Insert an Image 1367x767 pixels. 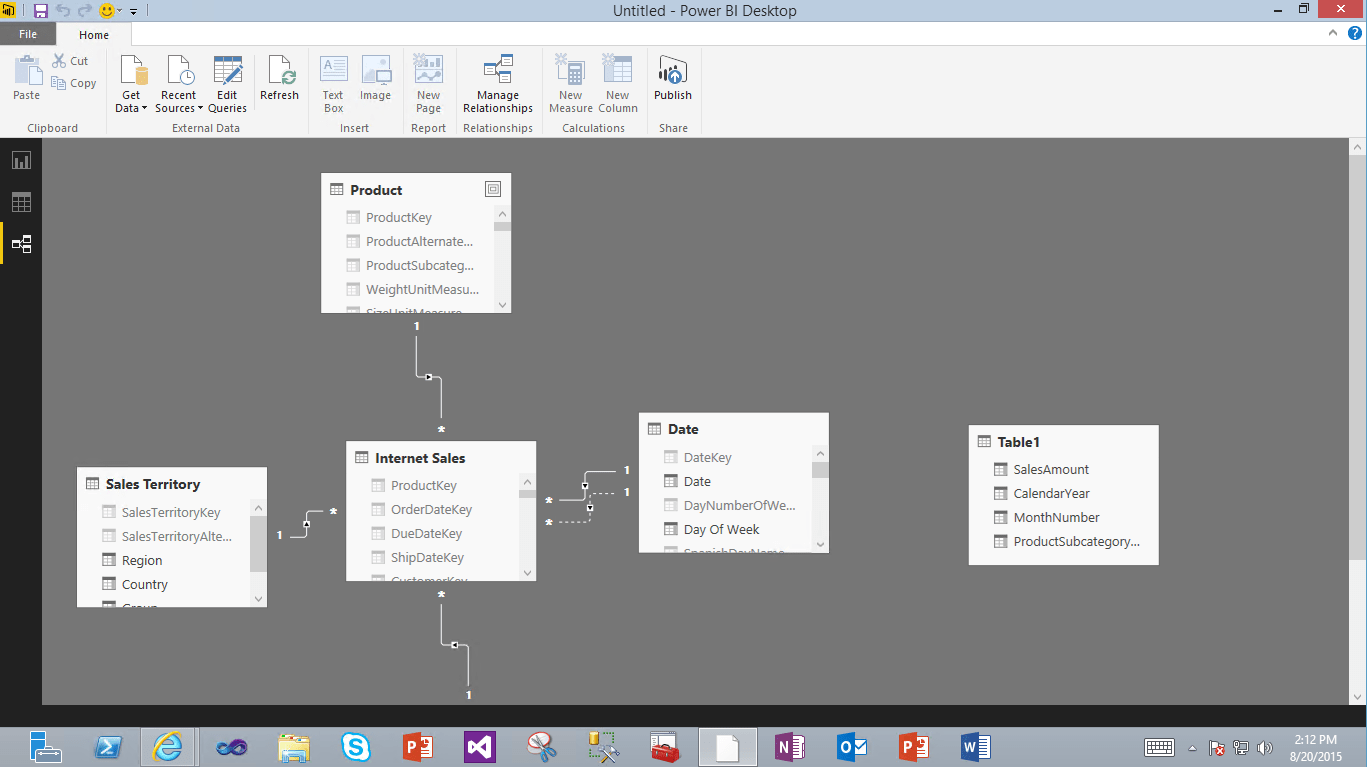376,78
